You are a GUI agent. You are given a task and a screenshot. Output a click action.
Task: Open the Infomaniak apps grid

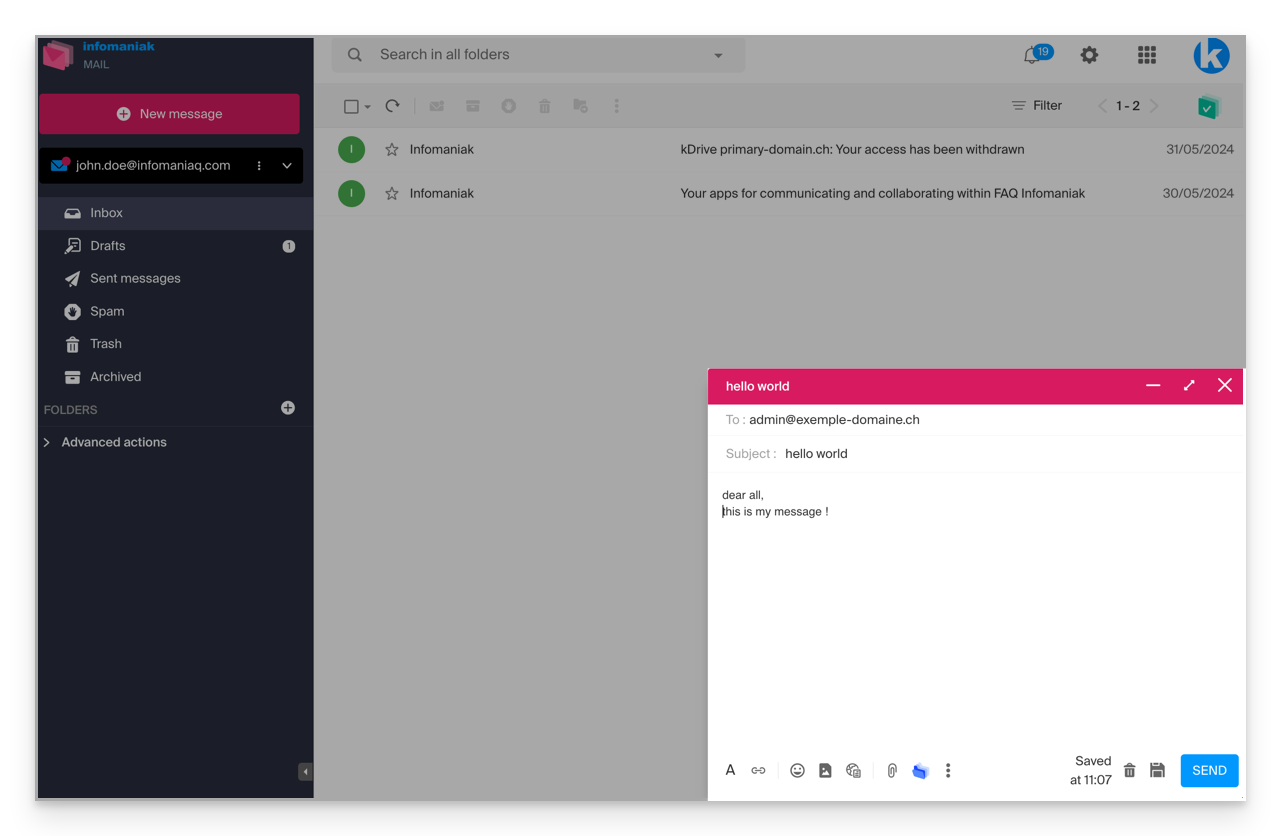(x=1147, y=55)
